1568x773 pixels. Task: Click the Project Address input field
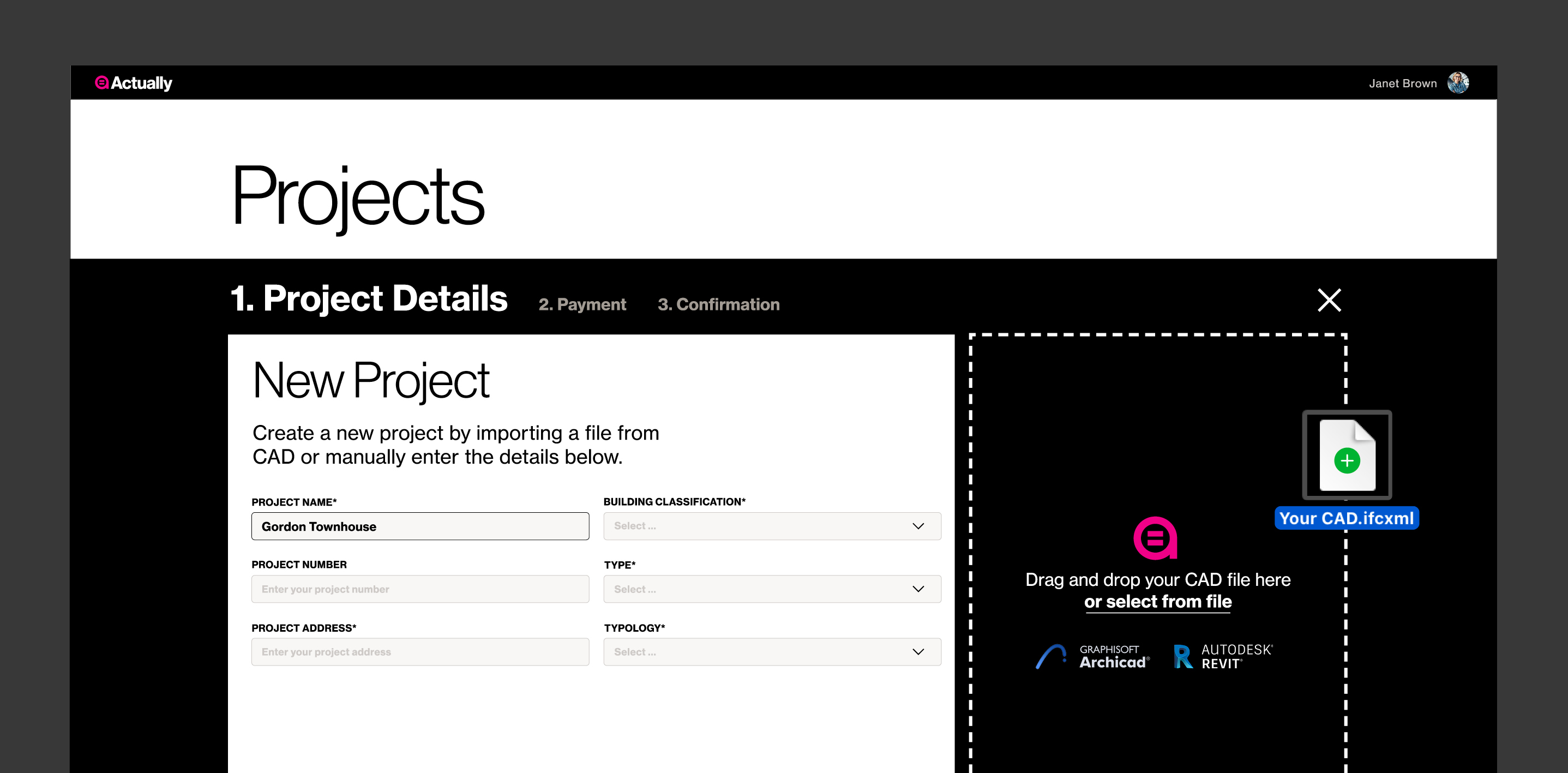pyautogui.click(x=420, y=652)
